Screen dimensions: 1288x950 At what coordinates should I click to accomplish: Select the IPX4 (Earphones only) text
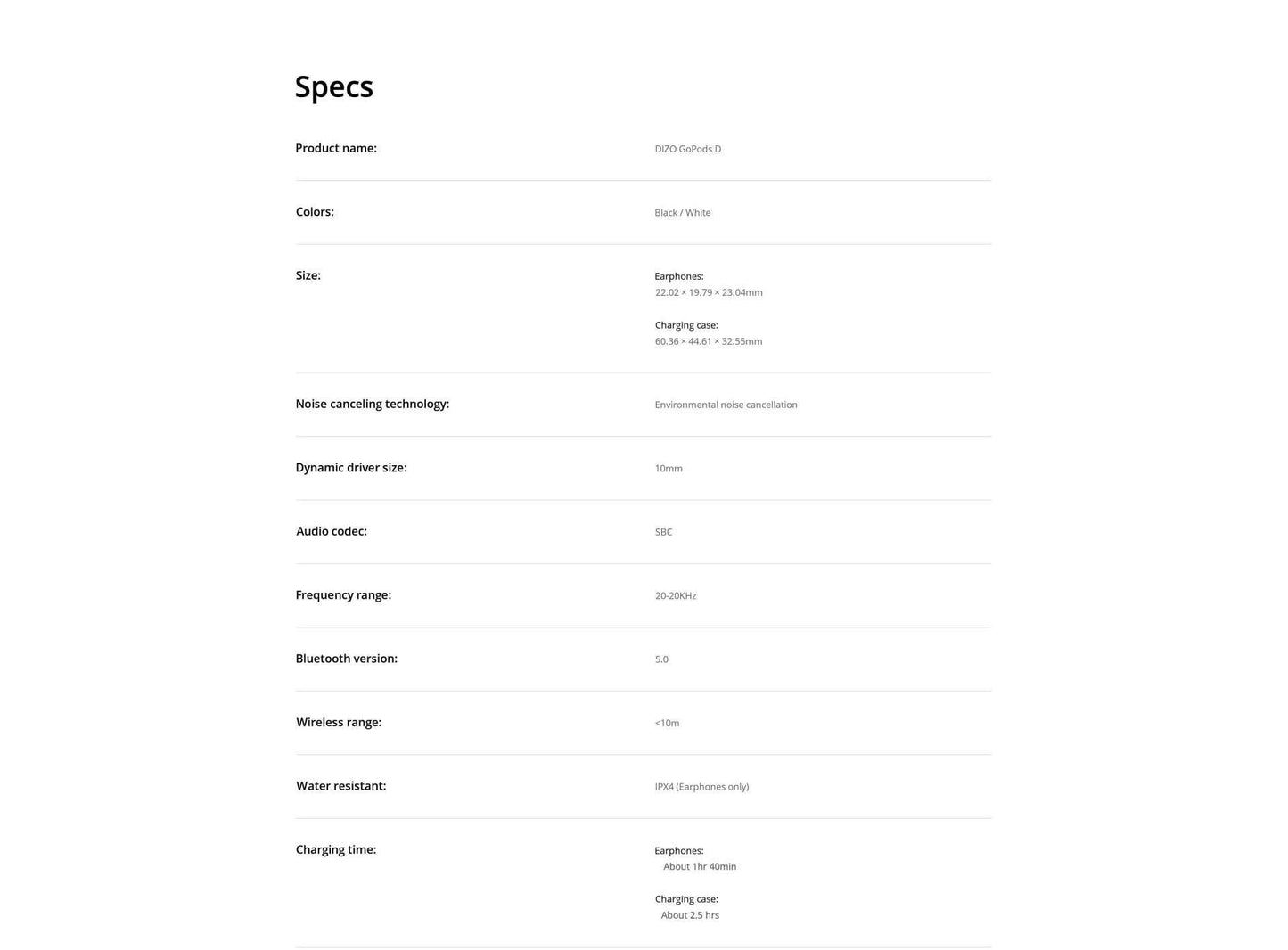(x=701, y=787)
